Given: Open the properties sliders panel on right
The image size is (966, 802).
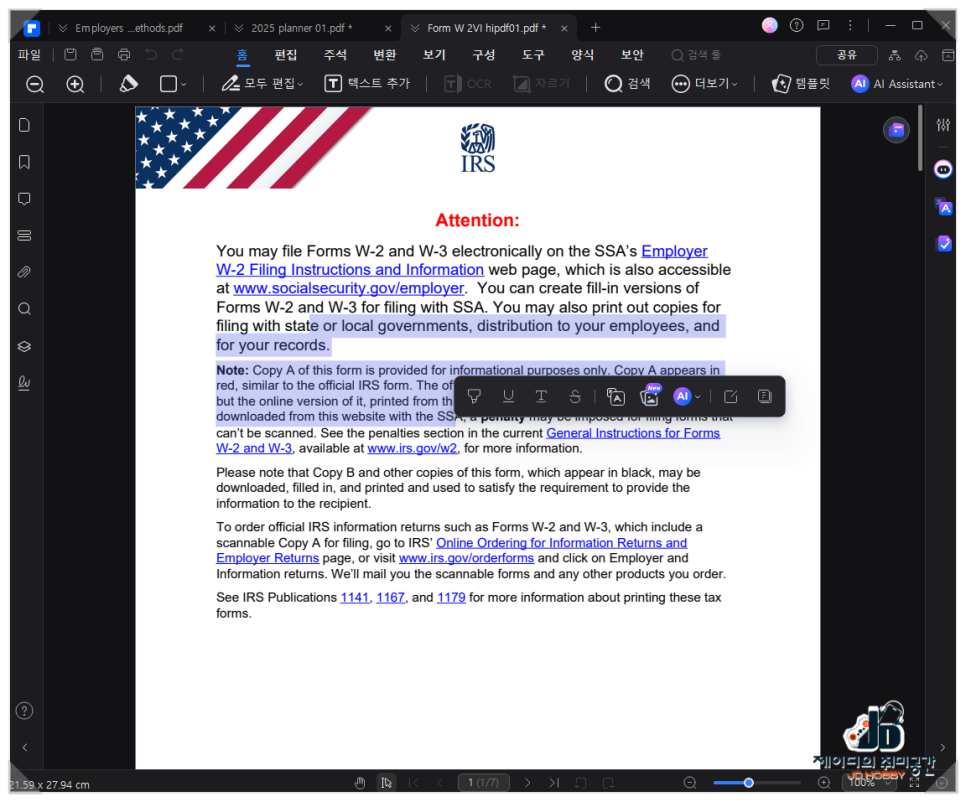Looking at the screenshot, I should (x=943, y=125).
